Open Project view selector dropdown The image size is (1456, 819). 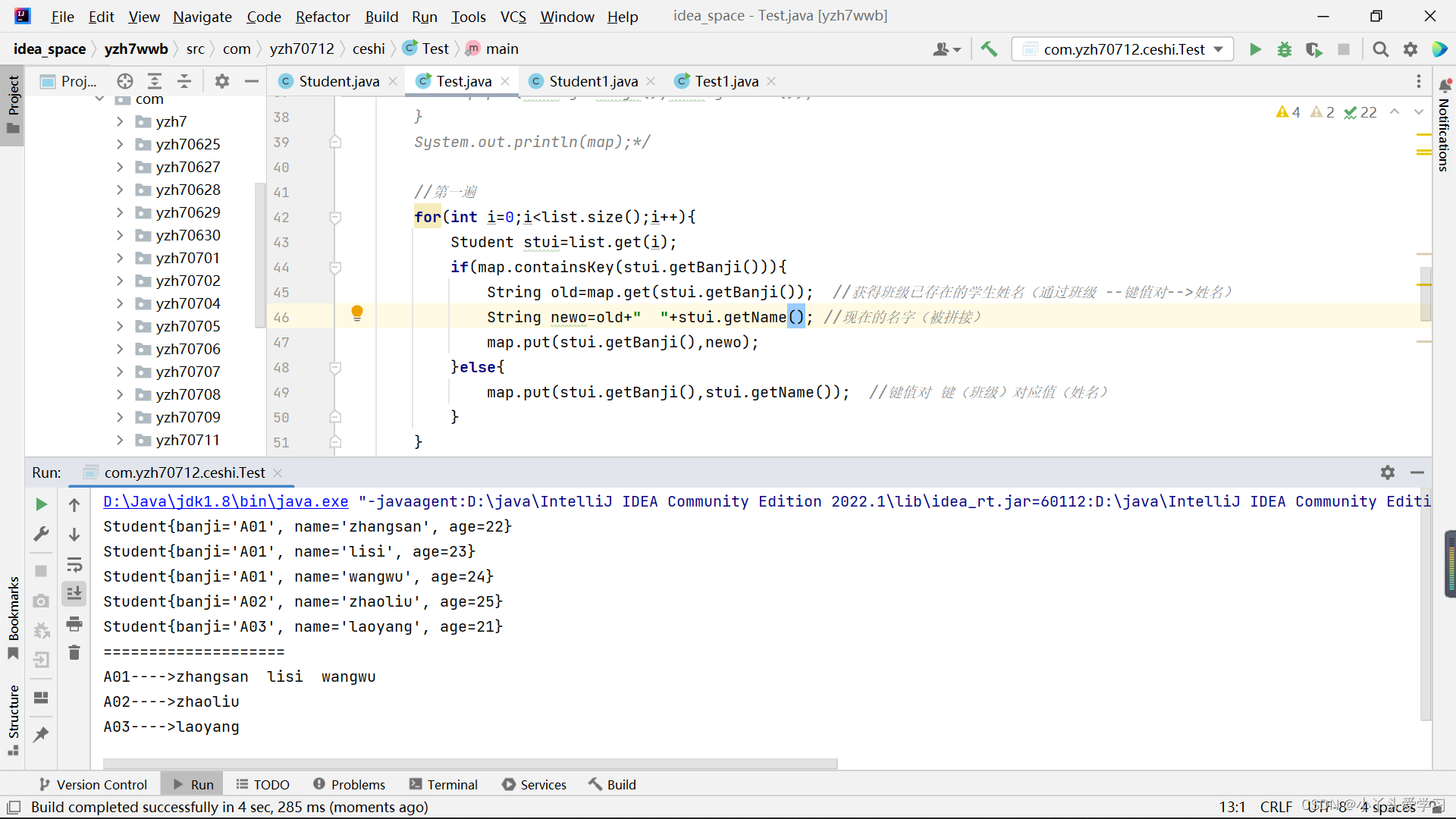[68, 81]
